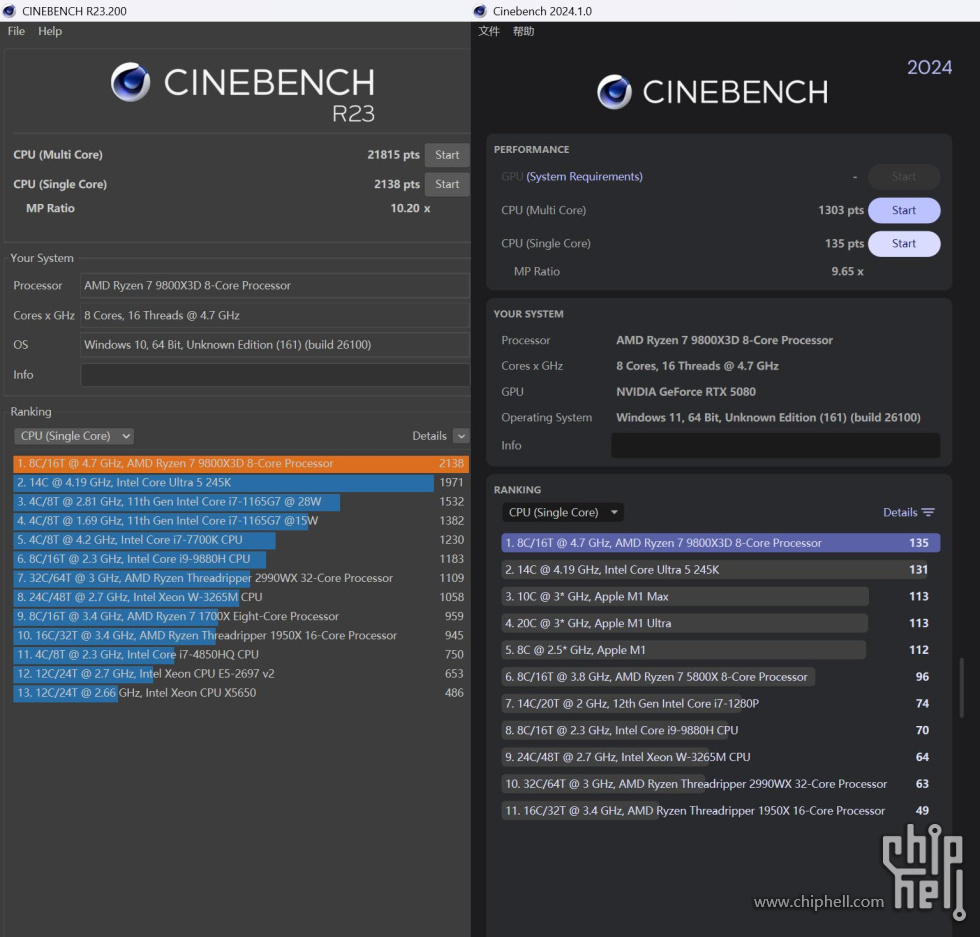This screenshot has width=980, height=937.
Task: Select R23 rank 12 Xeon E5-2697 v2 row
Action: [x=241, y=674]
